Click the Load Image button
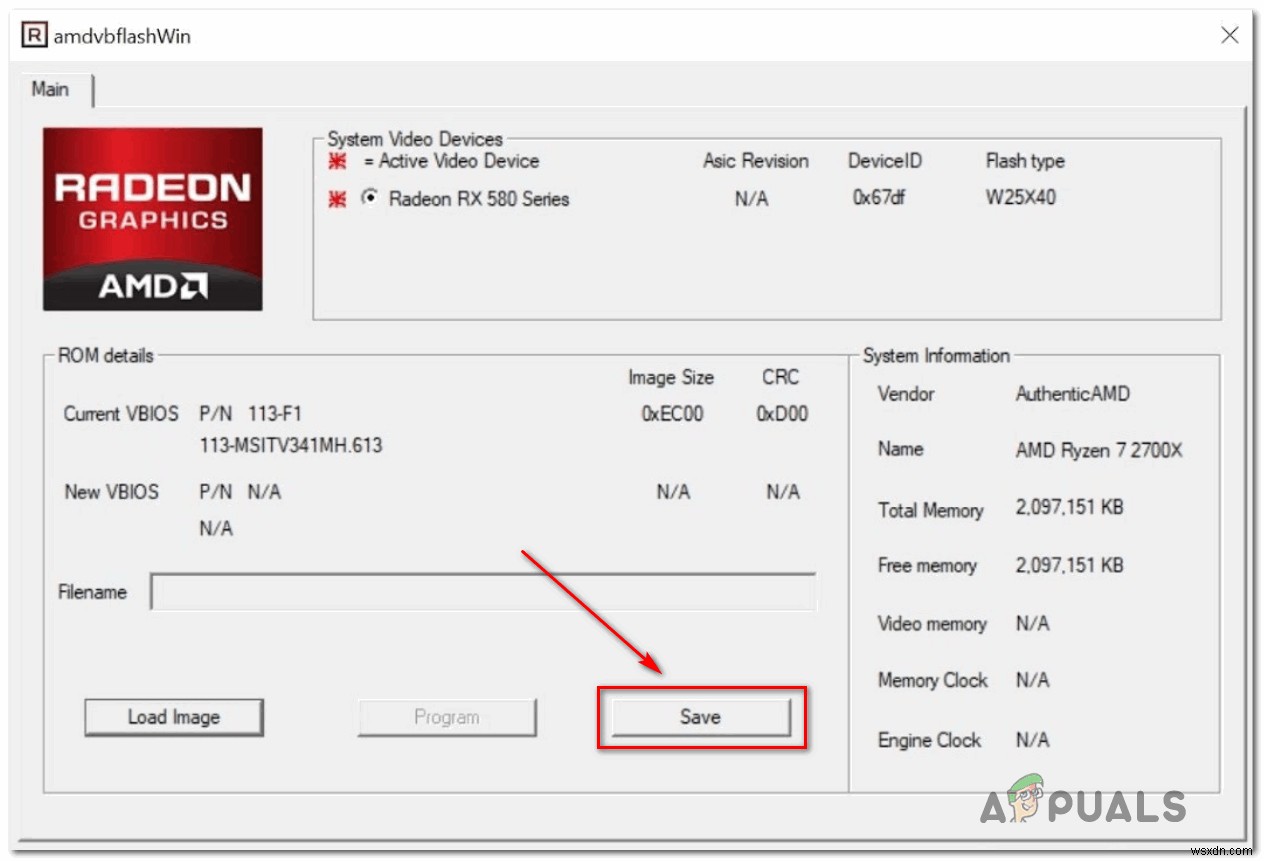Viewport: 1264px width, 861px height. pos(173,716)
